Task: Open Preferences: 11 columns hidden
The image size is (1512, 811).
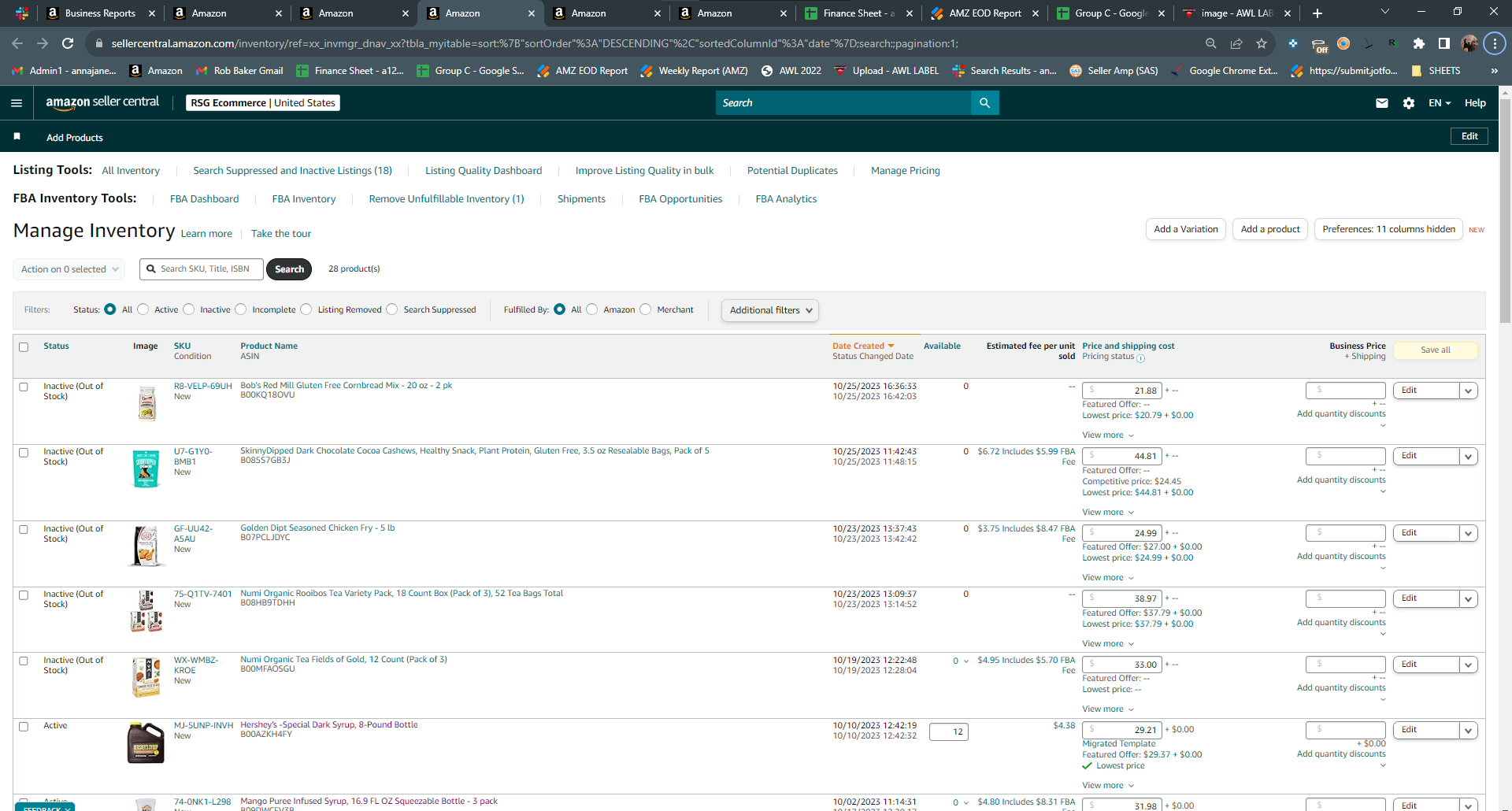Action: pos(1388,229)
